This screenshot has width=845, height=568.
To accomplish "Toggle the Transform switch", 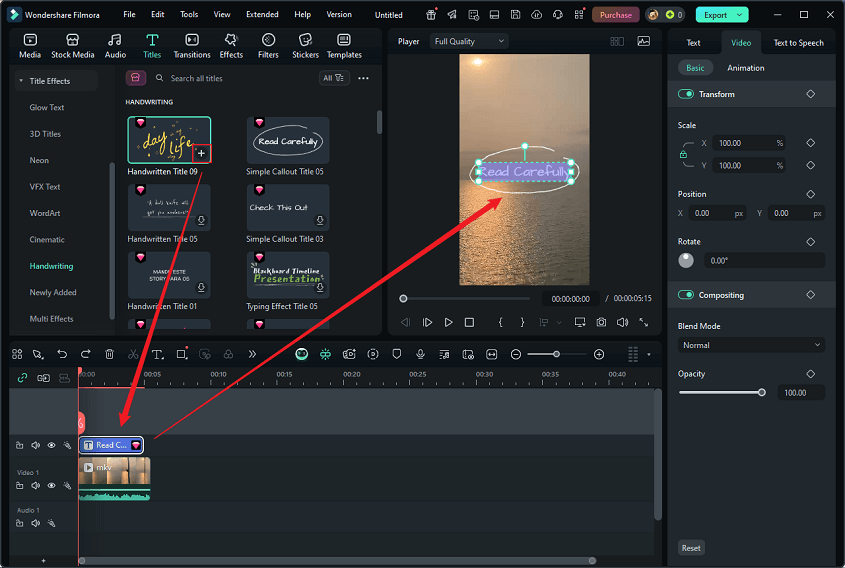I will (685, 94).
